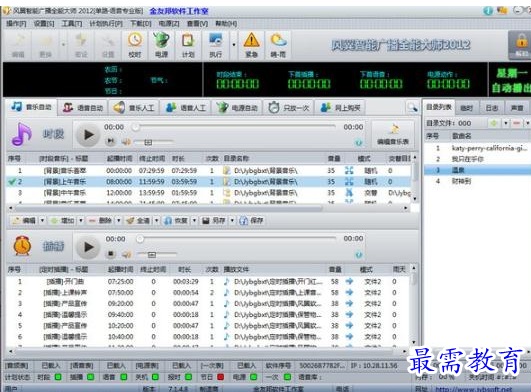This screenshot has height=392, width=531.
Task: Click round info icon in music player
Action: [x=359, y=143]
